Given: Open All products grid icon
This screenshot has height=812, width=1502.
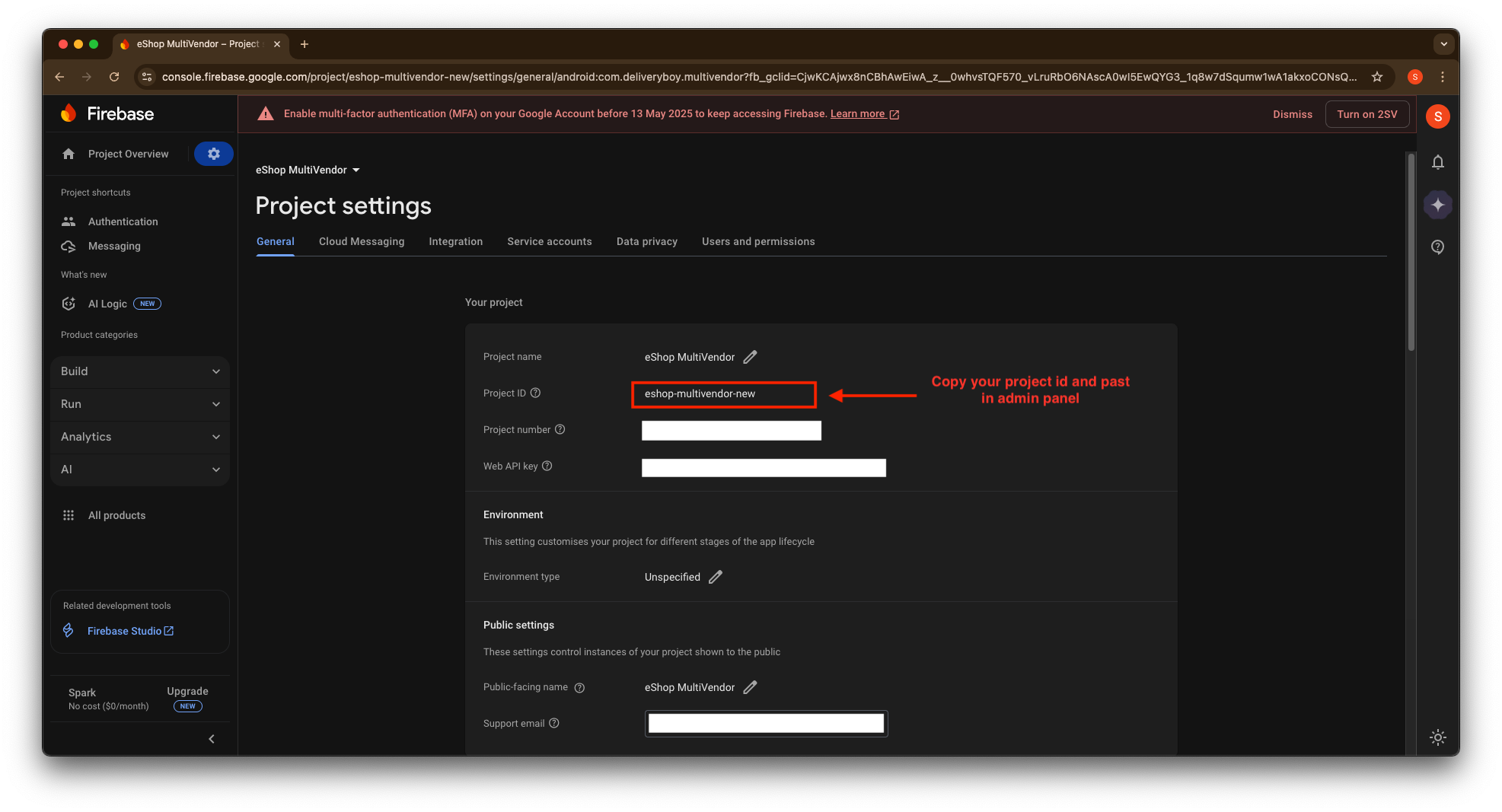Looking at the screenshot, I should click(x=69, y=515).
